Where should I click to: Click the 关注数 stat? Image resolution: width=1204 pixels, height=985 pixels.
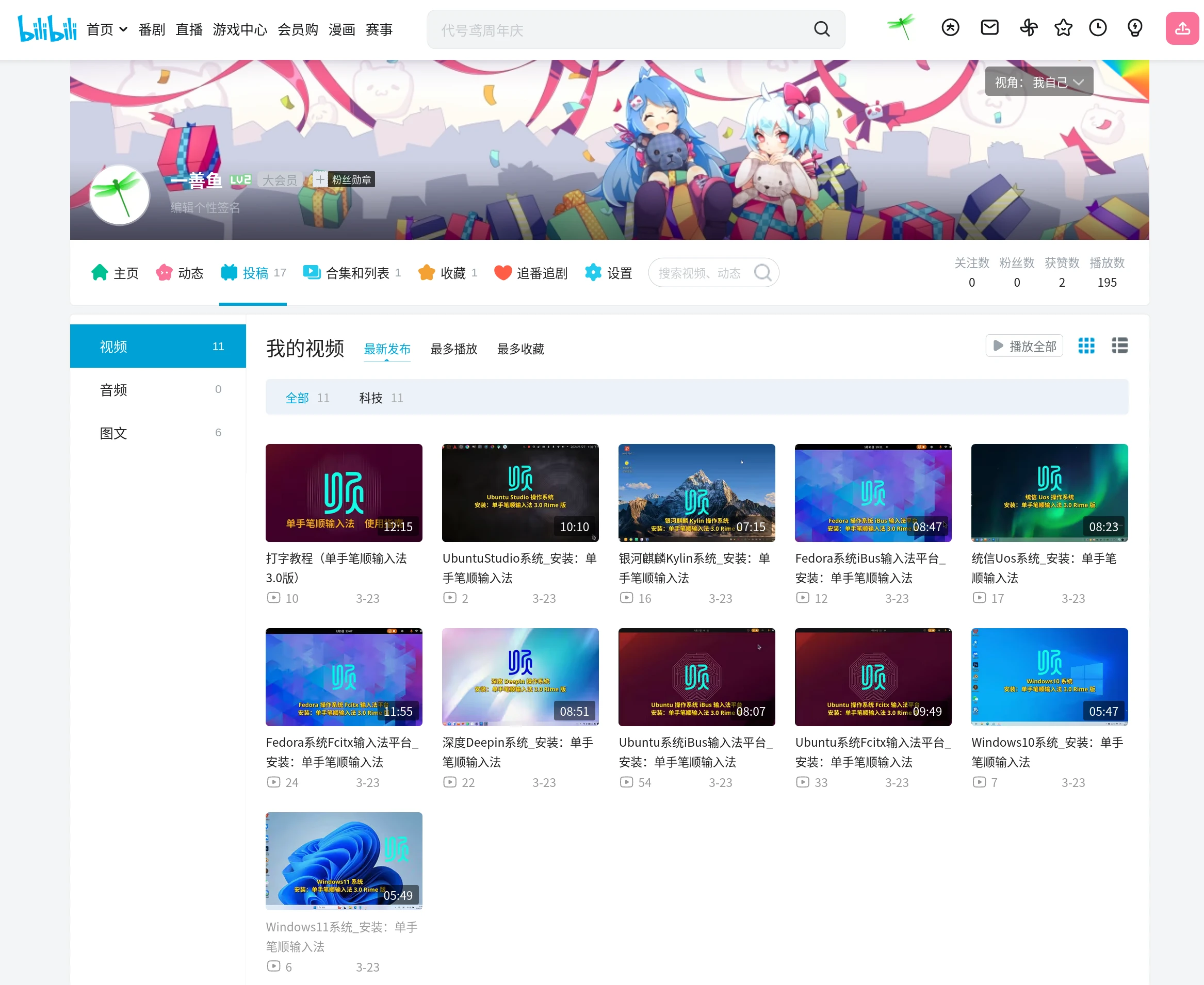coord(971,272)
